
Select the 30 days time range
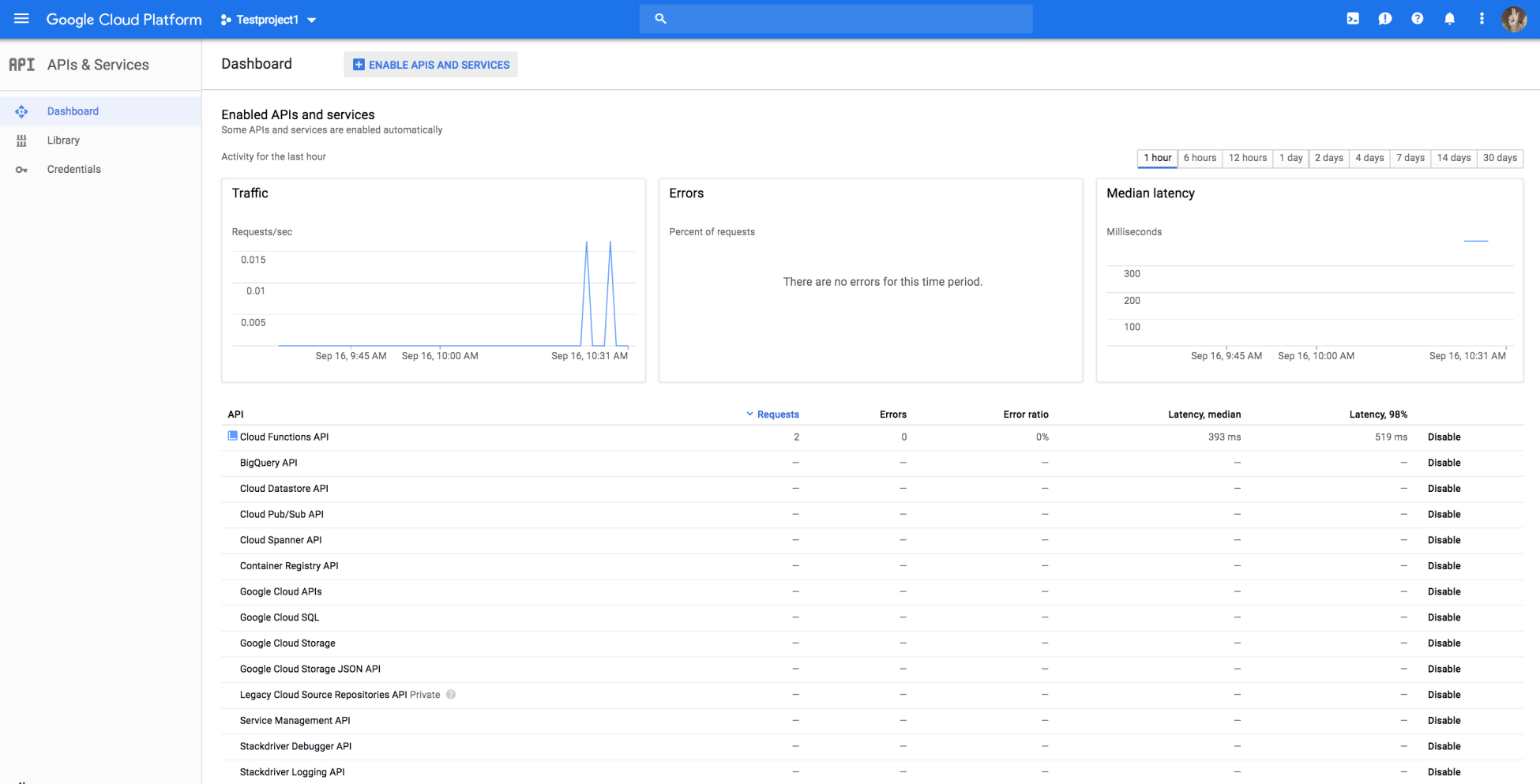1500,158
